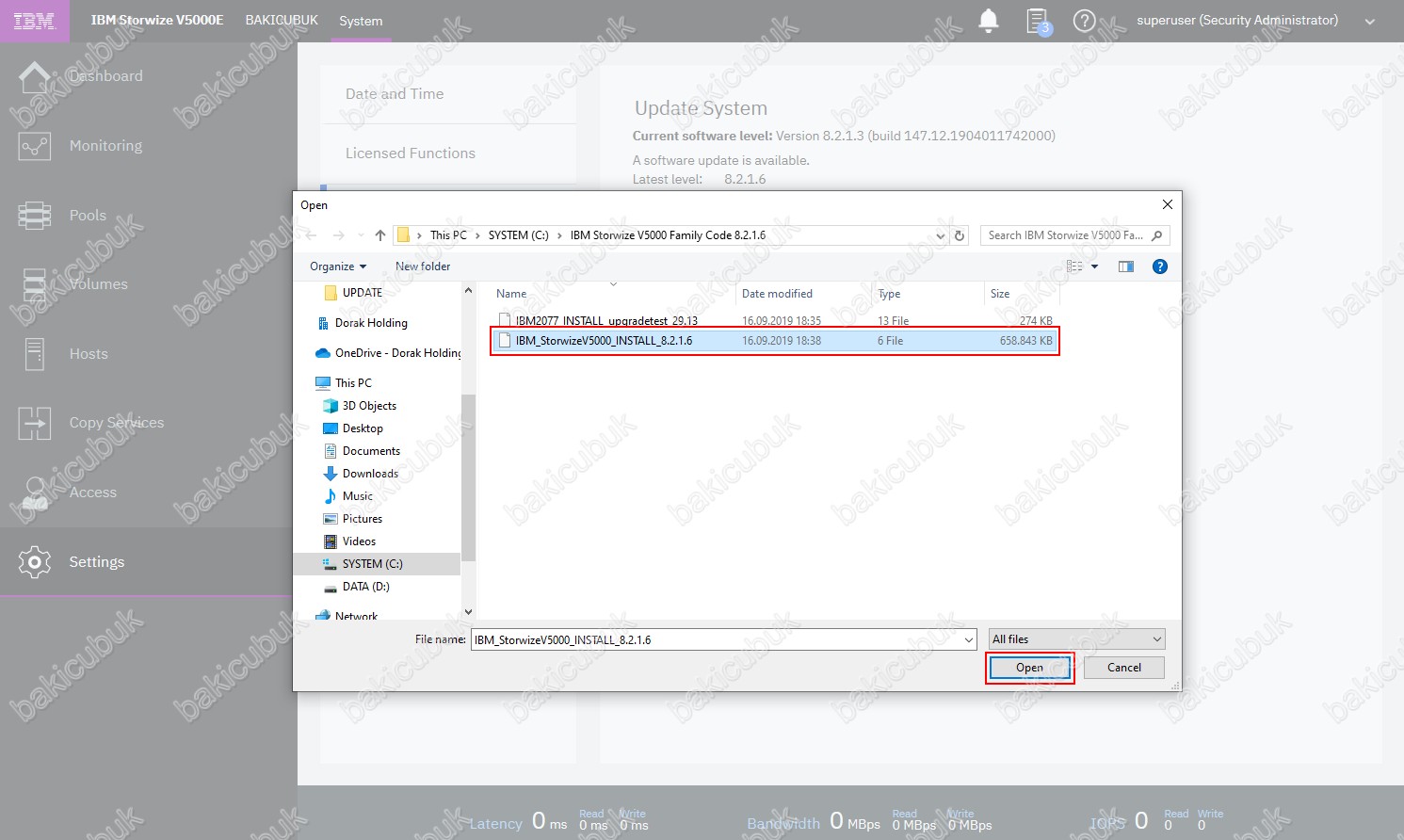
Task: Open the help question mark icon
Action: click(1084, 21)
